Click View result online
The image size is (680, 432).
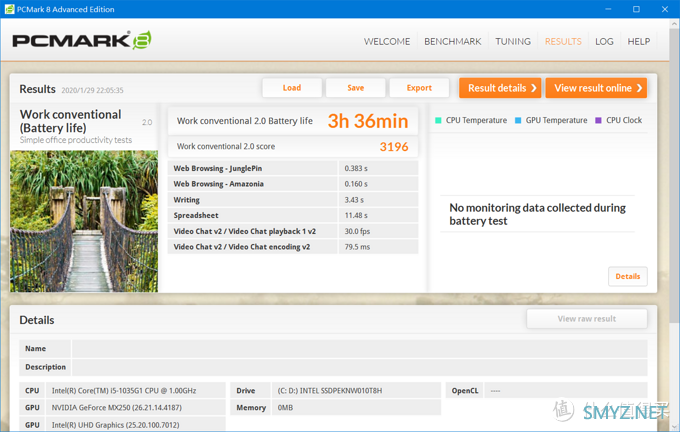[596, 88]
